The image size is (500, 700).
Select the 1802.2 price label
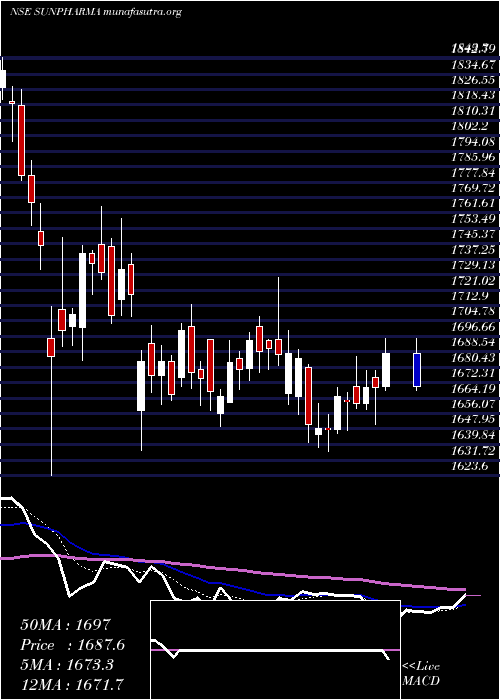pyautogui.click(x=470, y=126)
